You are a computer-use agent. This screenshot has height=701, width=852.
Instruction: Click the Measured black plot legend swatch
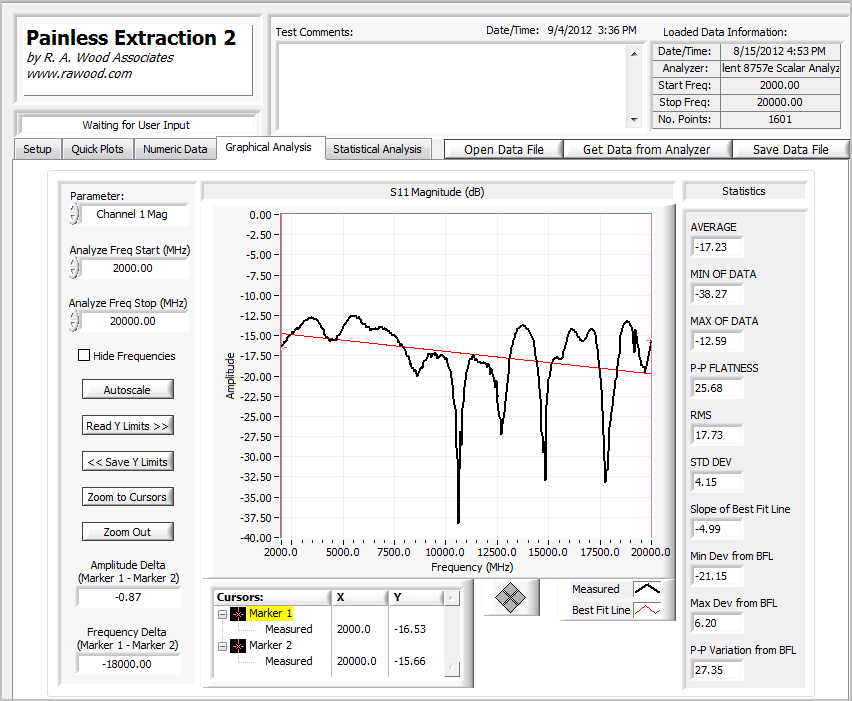tap(647, 589)
